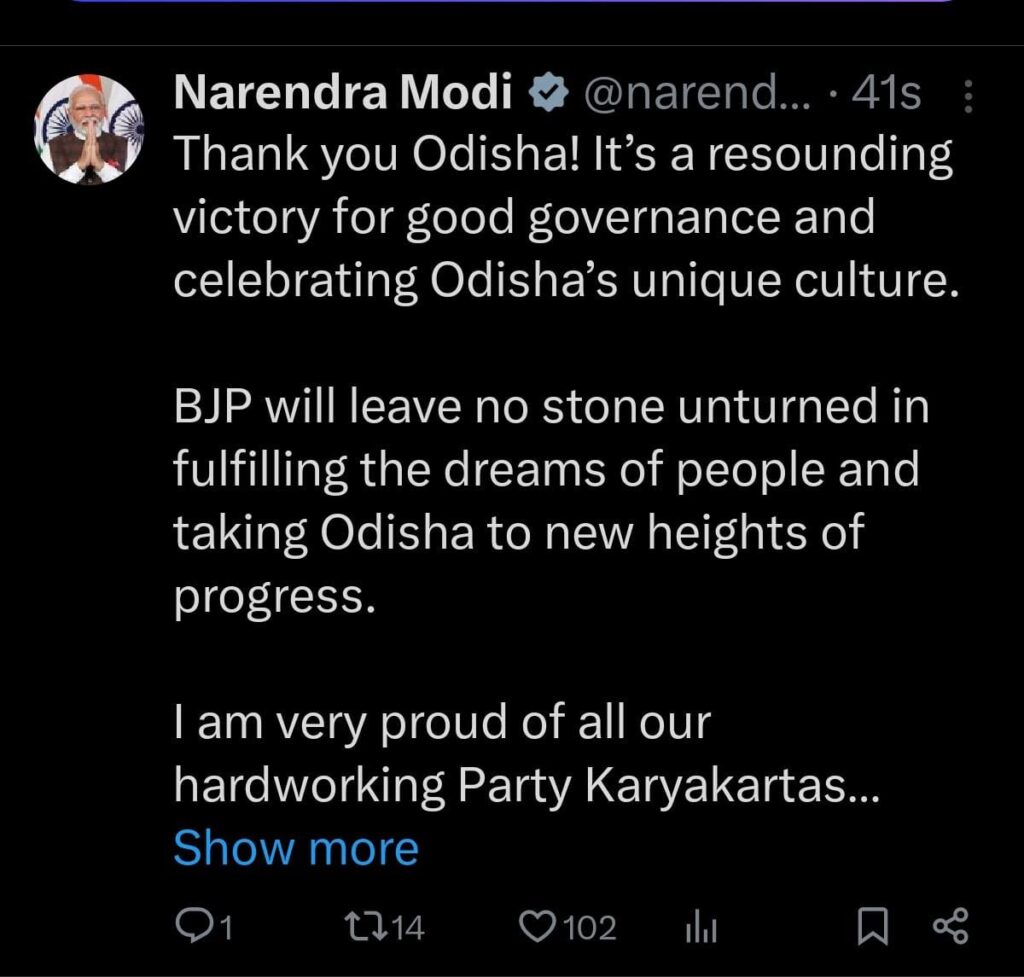Click the blue verified badge
Image resolution: width=1024 pixels, height=977 pixels.
[x=548, y=95]
